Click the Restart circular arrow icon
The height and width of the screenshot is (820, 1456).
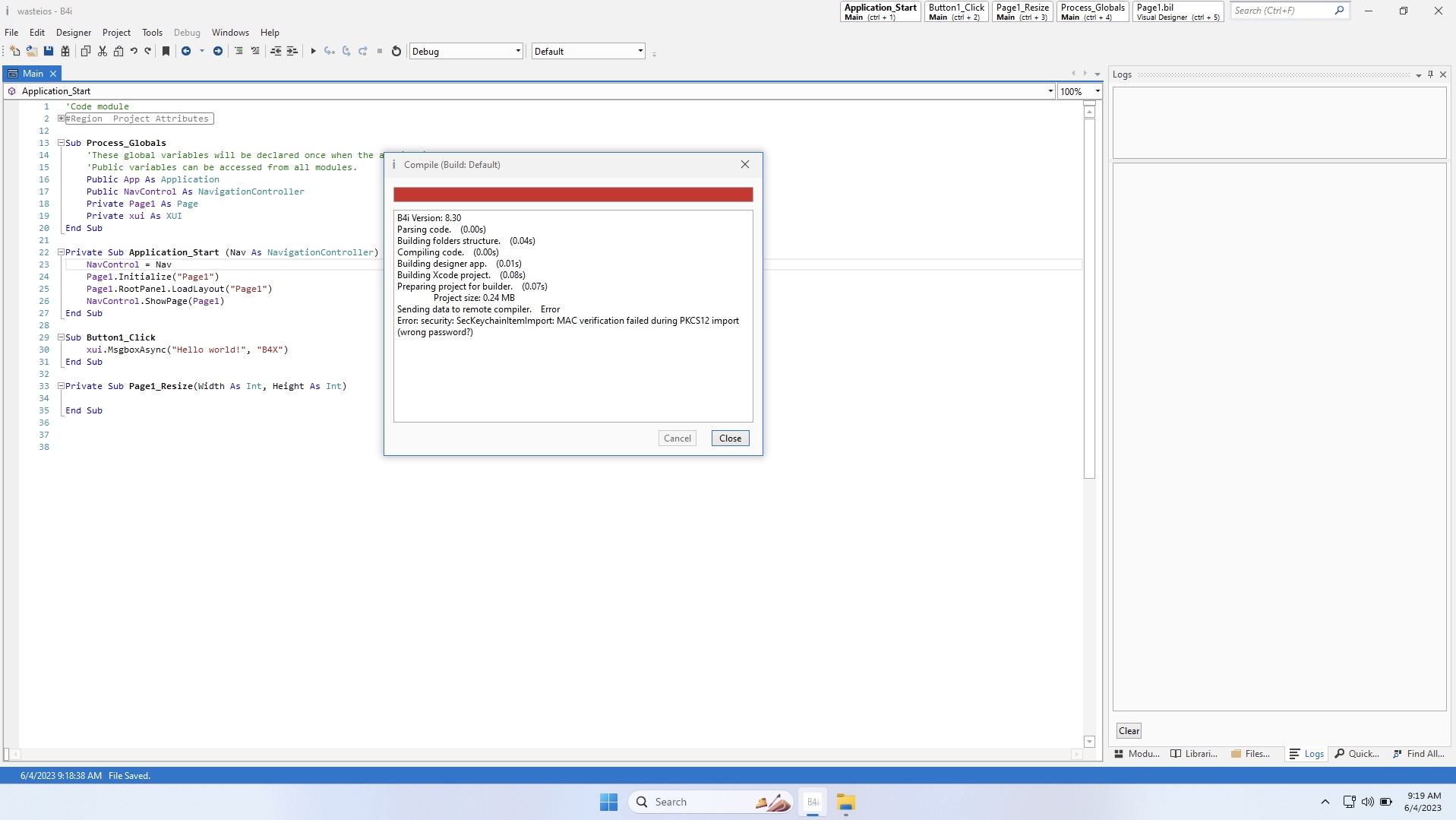[396, 51]
